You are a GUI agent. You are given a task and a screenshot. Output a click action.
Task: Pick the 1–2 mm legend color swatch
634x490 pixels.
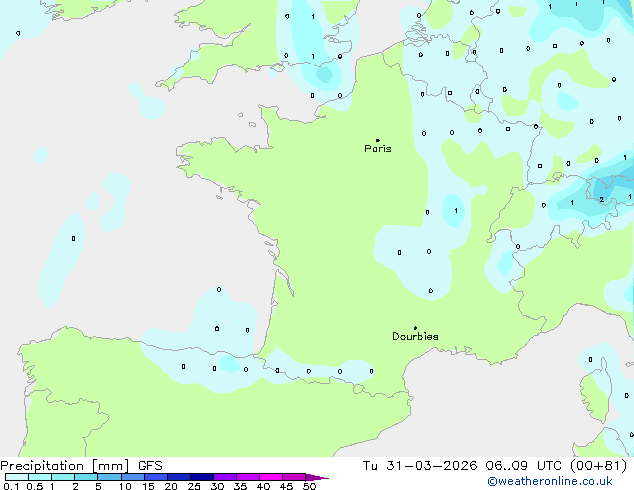[x=63, y=477]
